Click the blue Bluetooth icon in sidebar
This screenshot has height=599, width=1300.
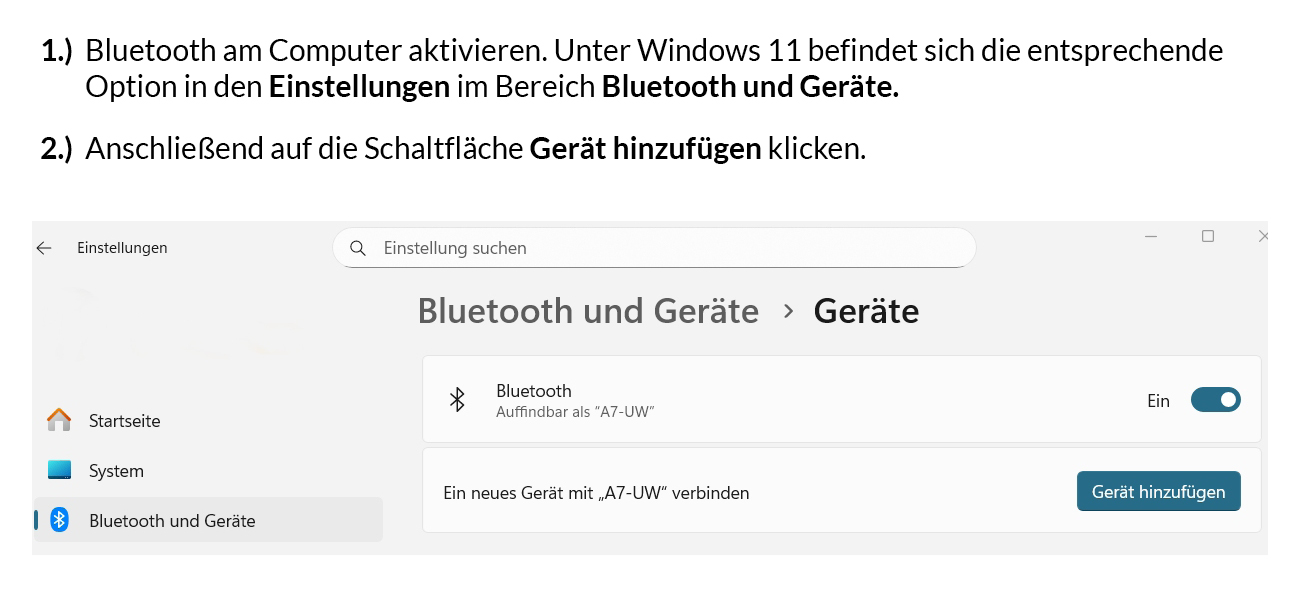tap(59, 520)
